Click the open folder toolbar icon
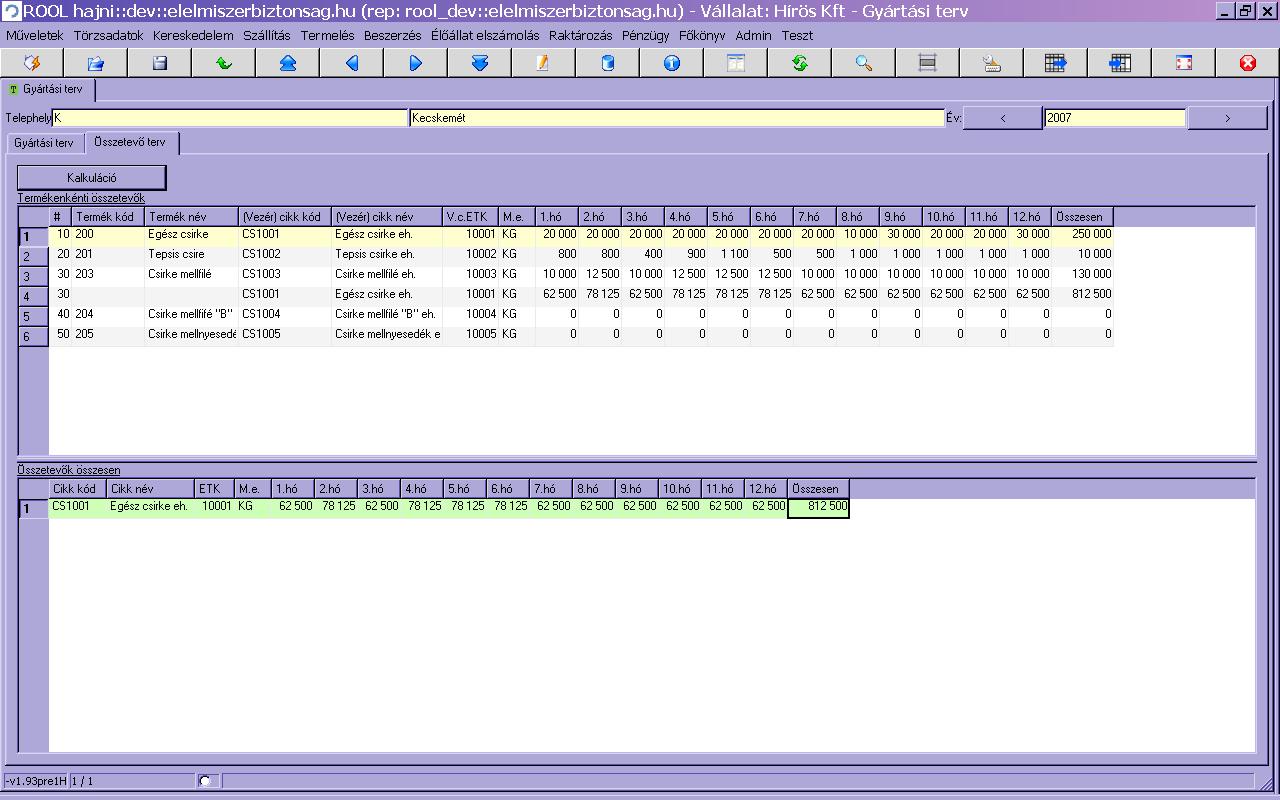 click(95, 63)
